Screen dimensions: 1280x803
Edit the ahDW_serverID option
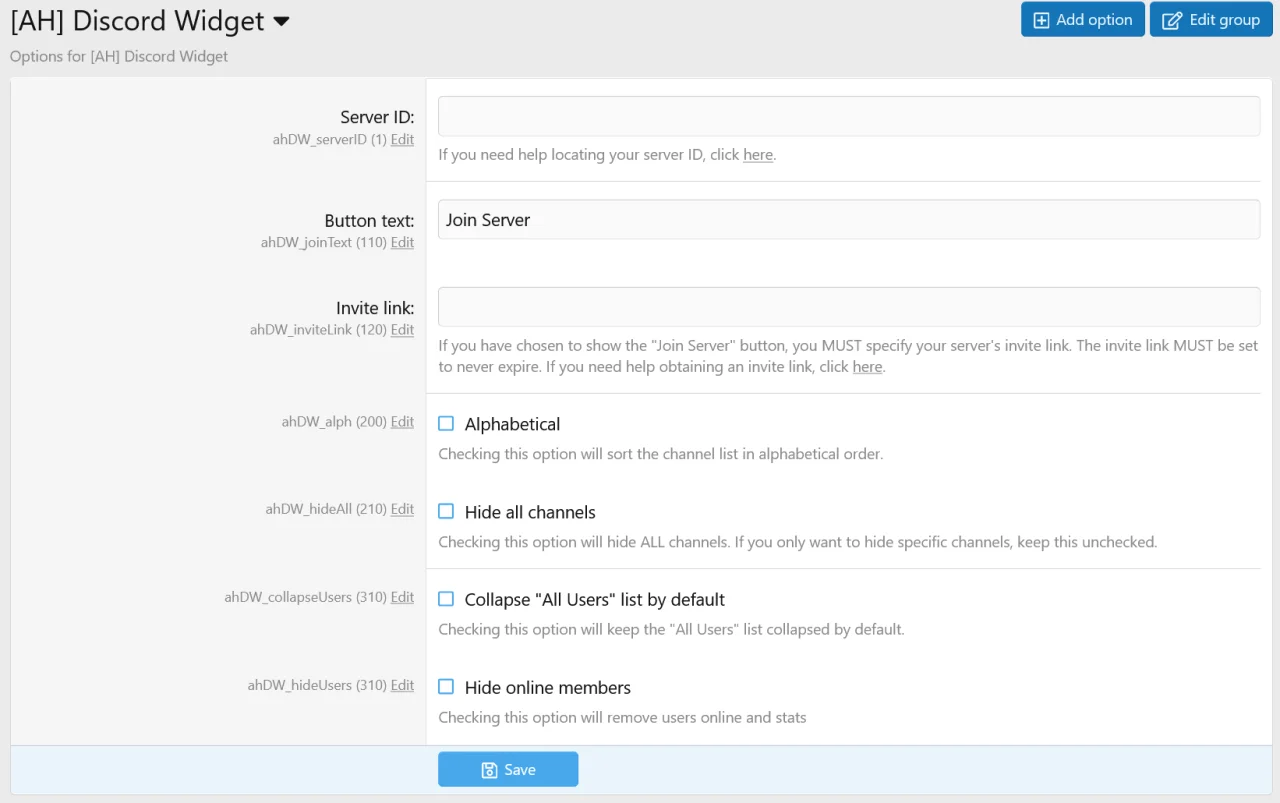click(x=402, y=140)
